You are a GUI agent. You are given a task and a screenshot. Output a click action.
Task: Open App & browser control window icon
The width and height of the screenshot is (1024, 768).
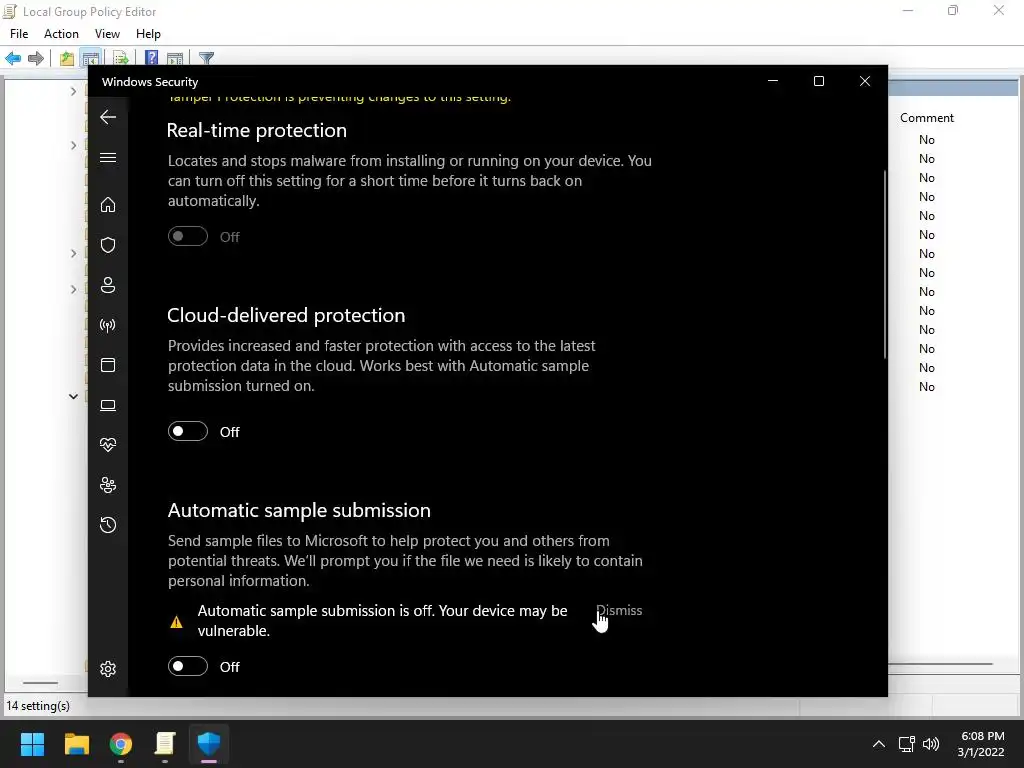(x=108, y=365)
